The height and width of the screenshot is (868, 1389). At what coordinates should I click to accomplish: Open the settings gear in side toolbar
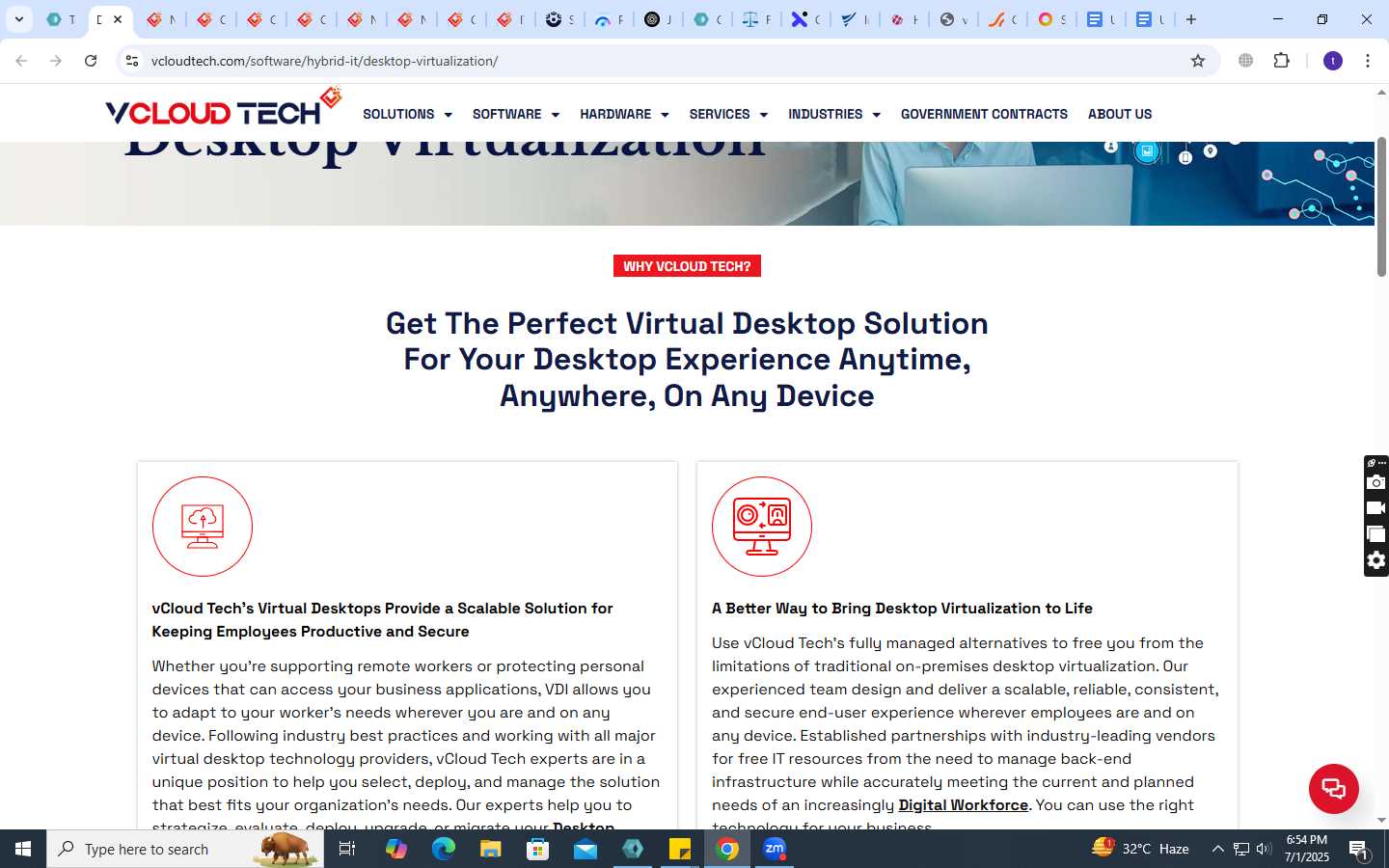(x=1376, y=560)
